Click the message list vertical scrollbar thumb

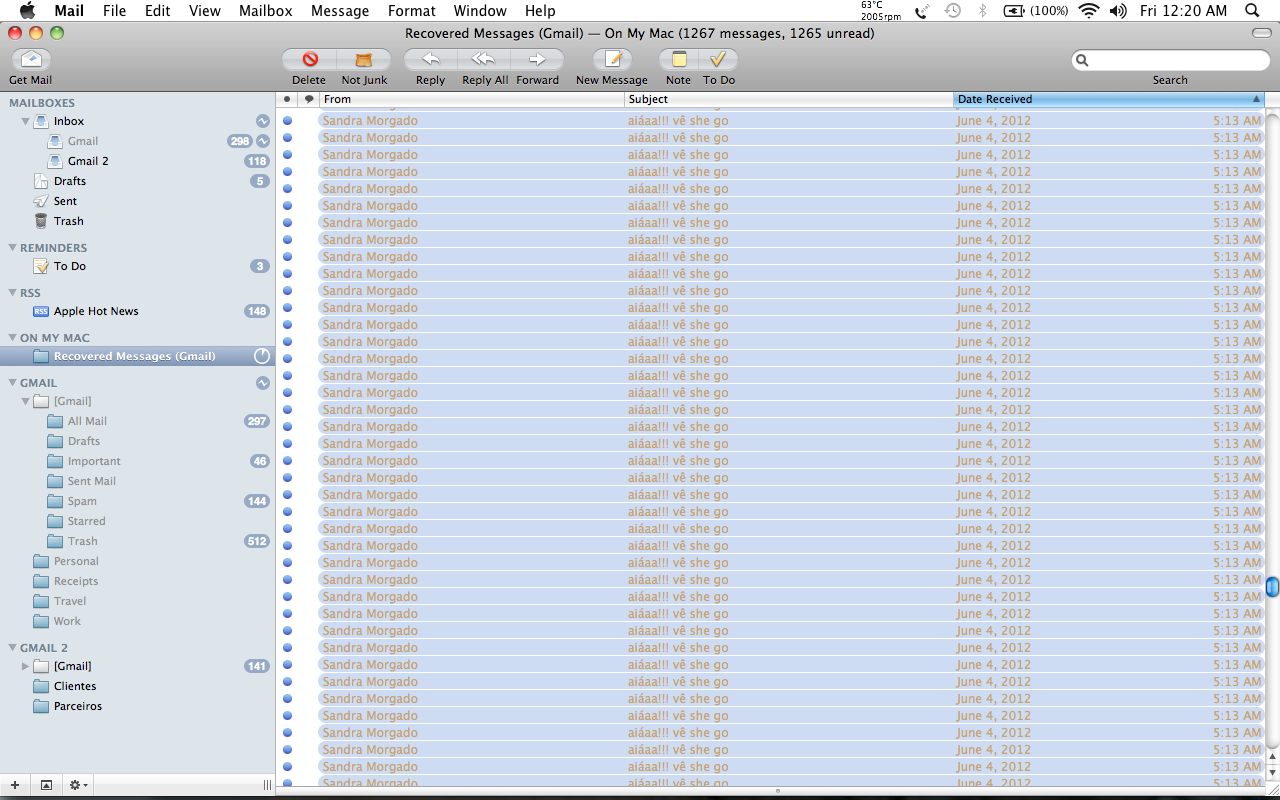(1272, 587)
